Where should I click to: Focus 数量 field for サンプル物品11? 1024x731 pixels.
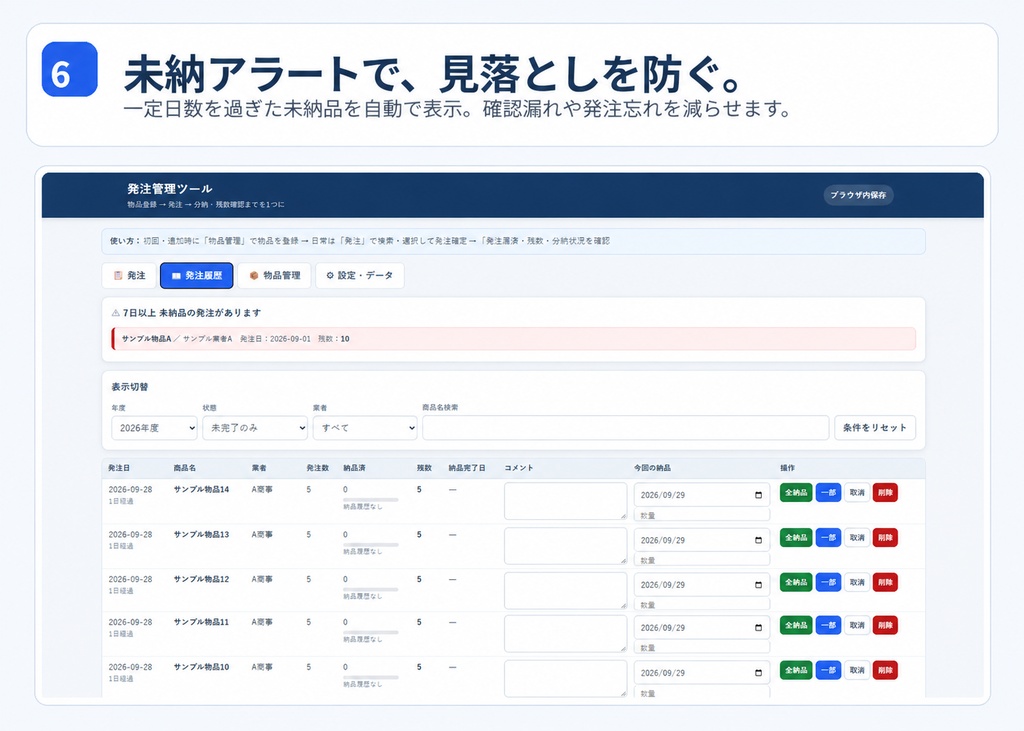click(x=702, y=648)
